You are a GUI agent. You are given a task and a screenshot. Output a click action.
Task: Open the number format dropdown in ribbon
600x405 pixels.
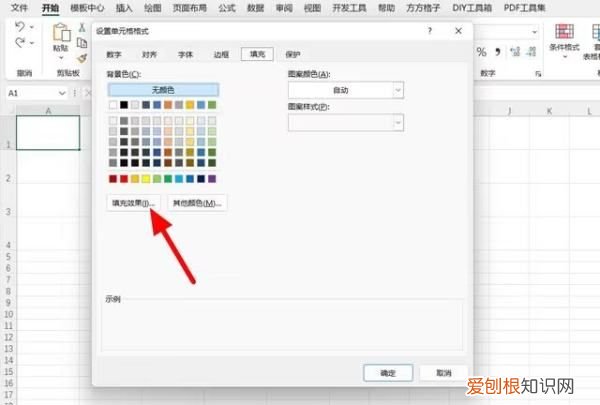coord(535,32)
